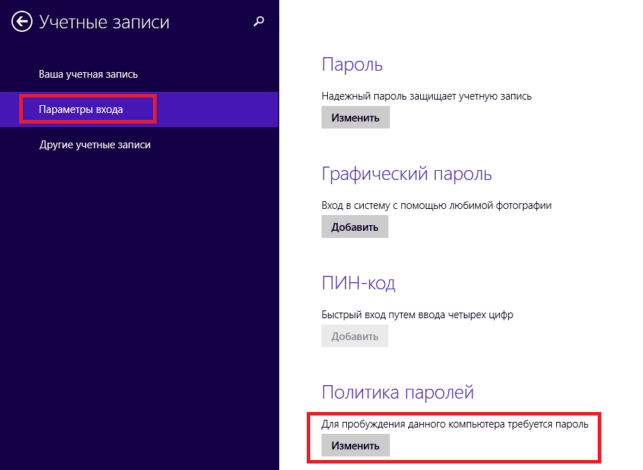Click Изменить under Политика паролей
Screen dimensions: 643x470
(355, 445)
